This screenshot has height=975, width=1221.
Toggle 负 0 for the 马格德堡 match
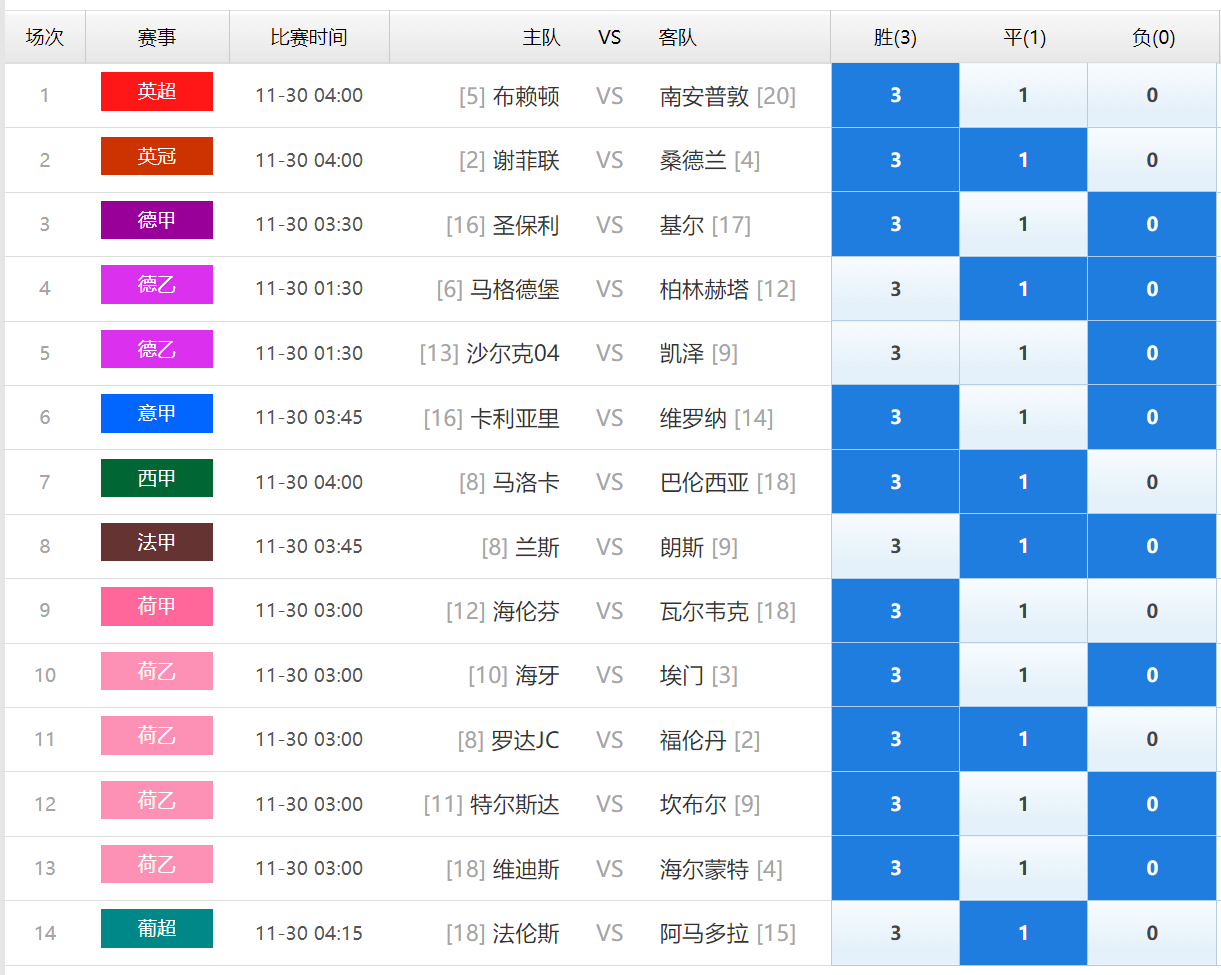point(1152,289)
